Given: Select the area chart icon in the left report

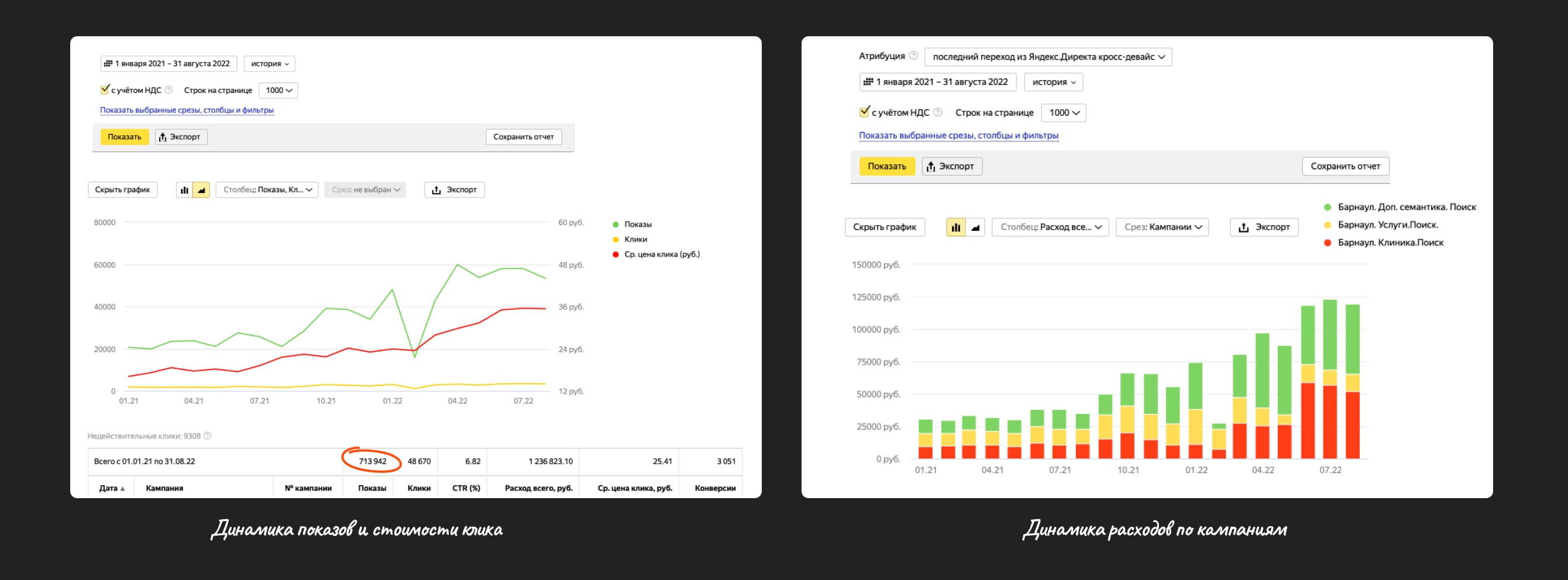Looking at the screenshot, I should pos(201,189).
